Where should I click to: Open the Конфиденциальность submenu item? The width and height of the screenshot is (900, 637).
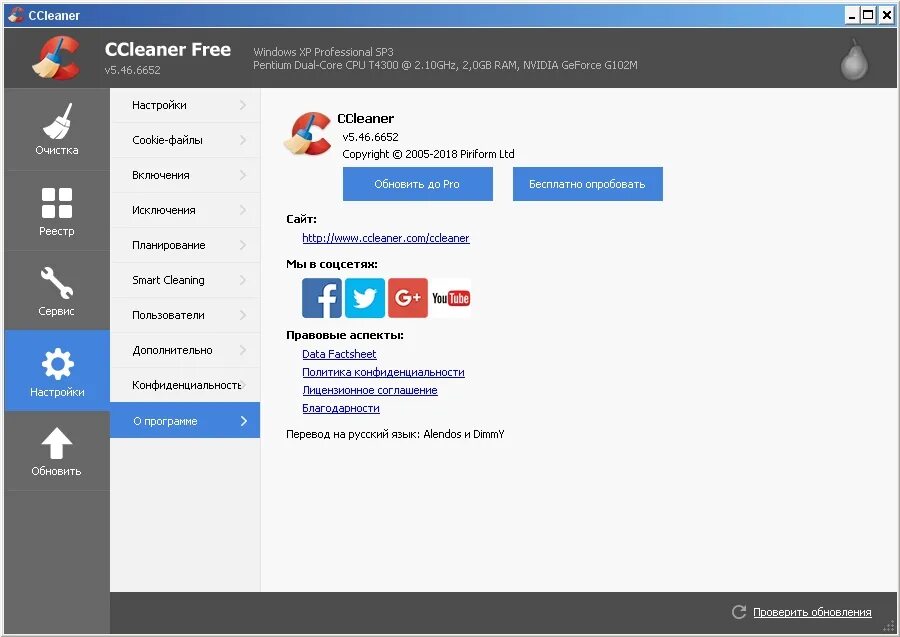(185, 385)
